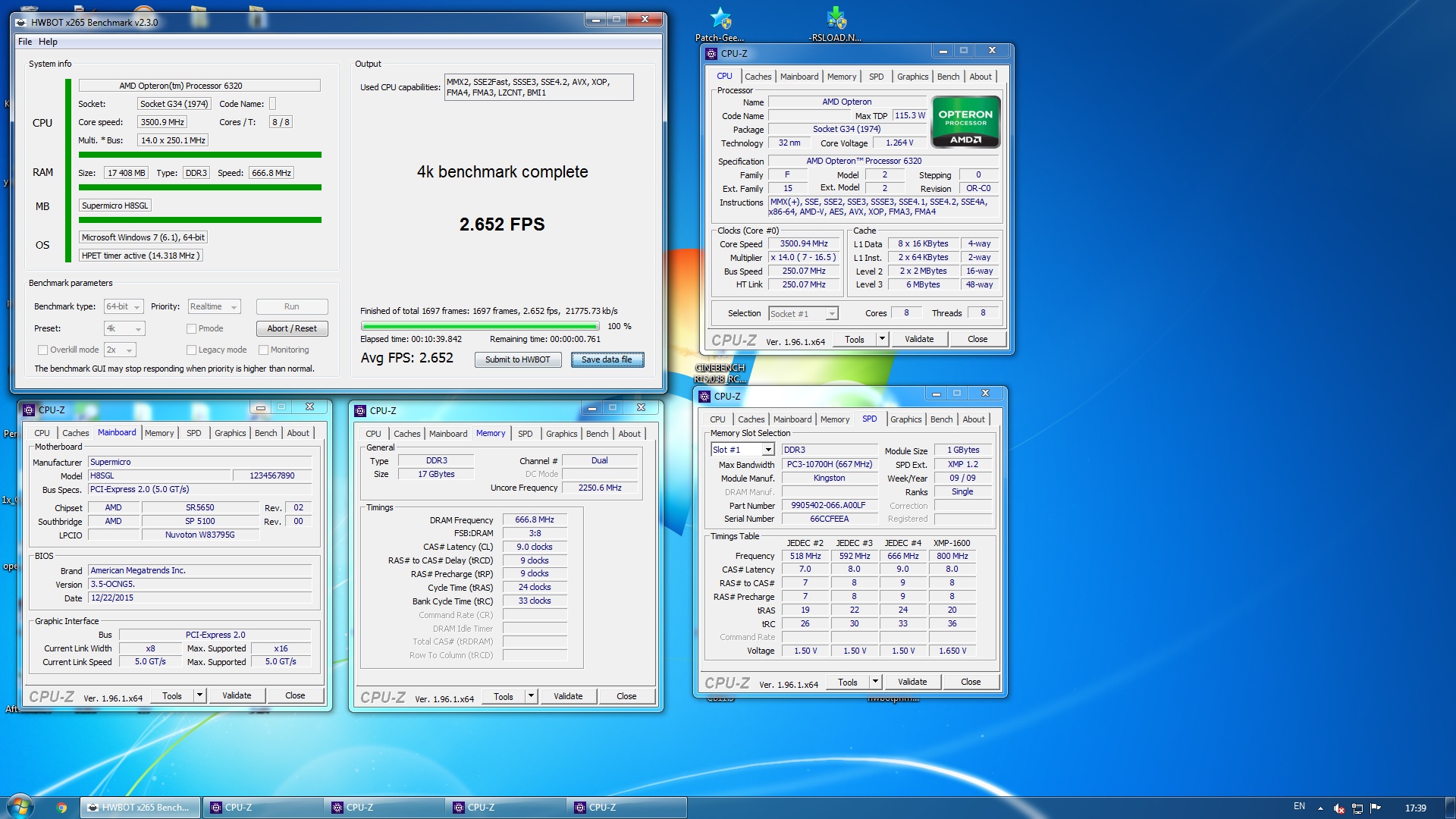Show hidden tray icons arrow
Viewport: 1456px width, 819px height.
pos(1320,808)
